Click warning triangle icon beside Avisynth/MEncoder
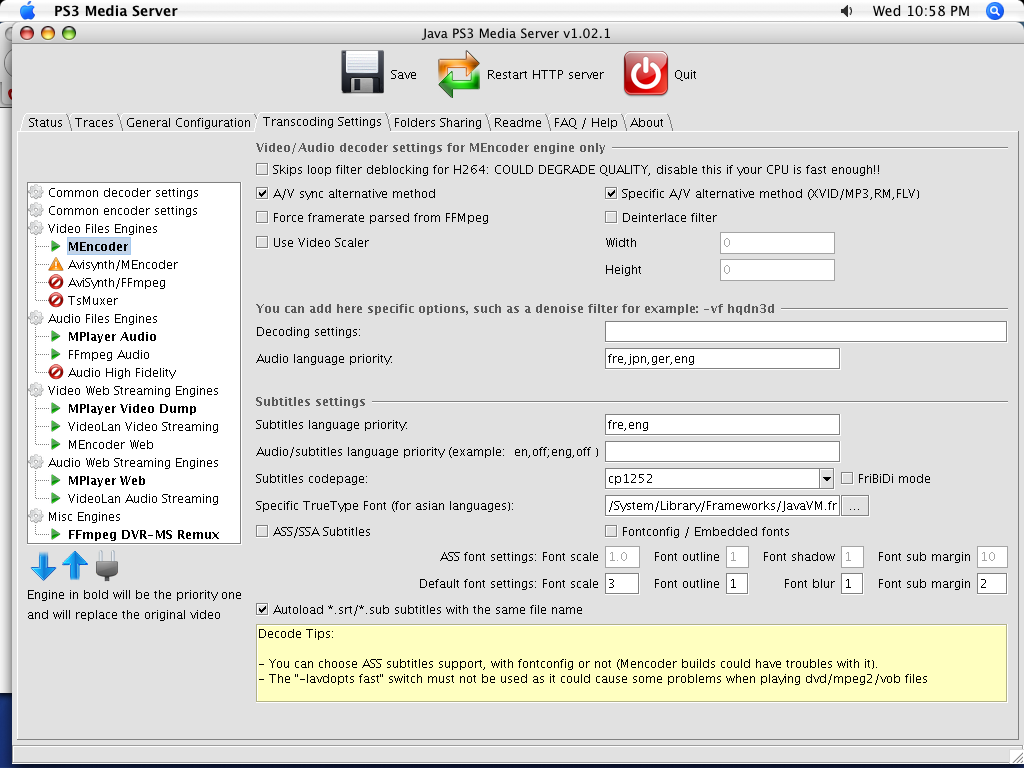 tap(56, 264)
